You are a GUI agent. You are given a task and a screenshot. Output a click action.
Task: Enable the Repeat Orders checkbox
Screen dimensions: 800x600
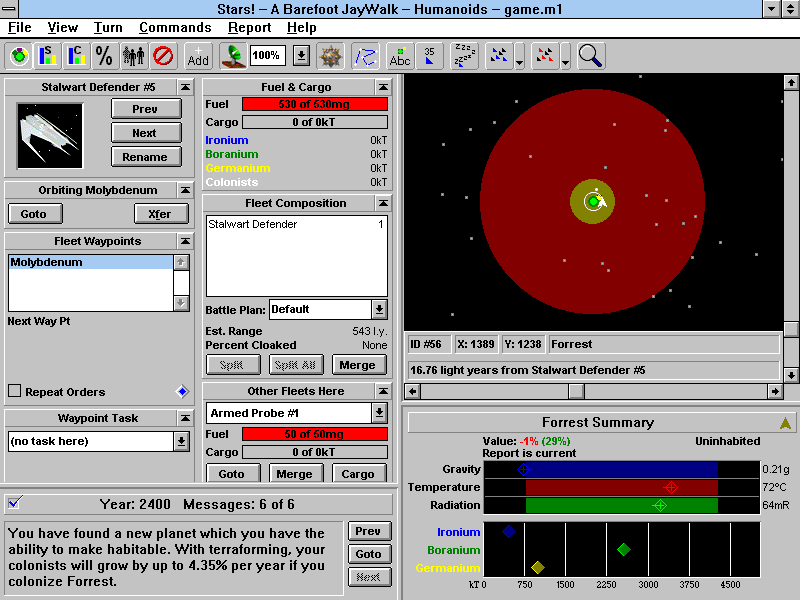[15, 391]
